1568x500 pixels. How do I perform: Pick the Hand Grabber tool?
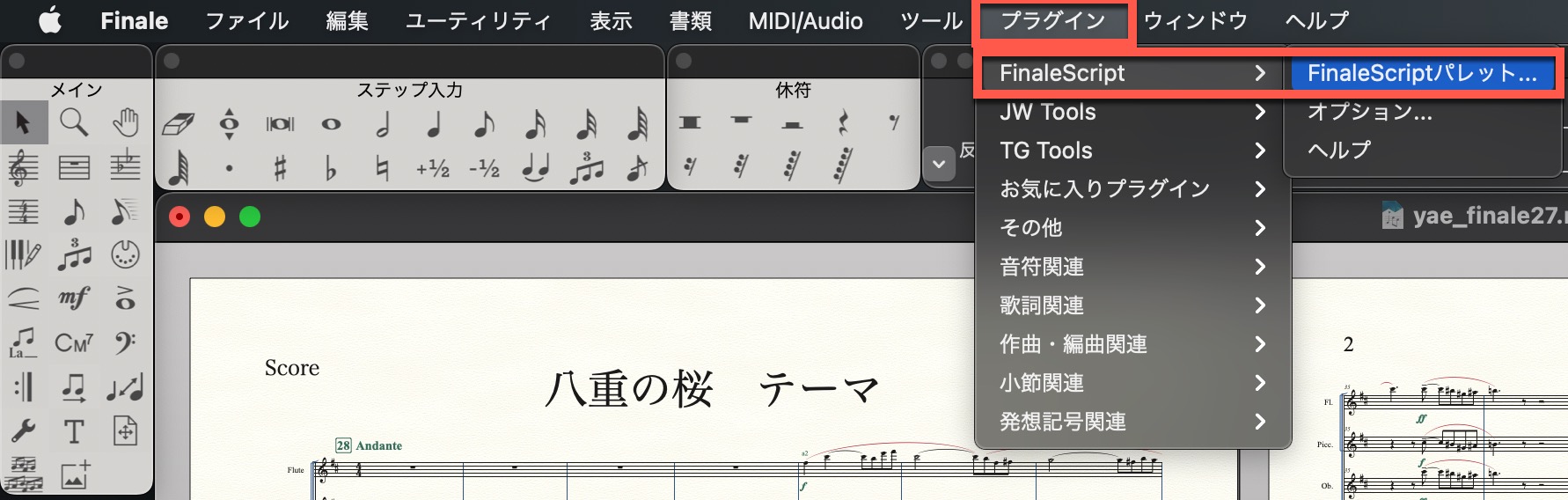(x=125, y=122)
